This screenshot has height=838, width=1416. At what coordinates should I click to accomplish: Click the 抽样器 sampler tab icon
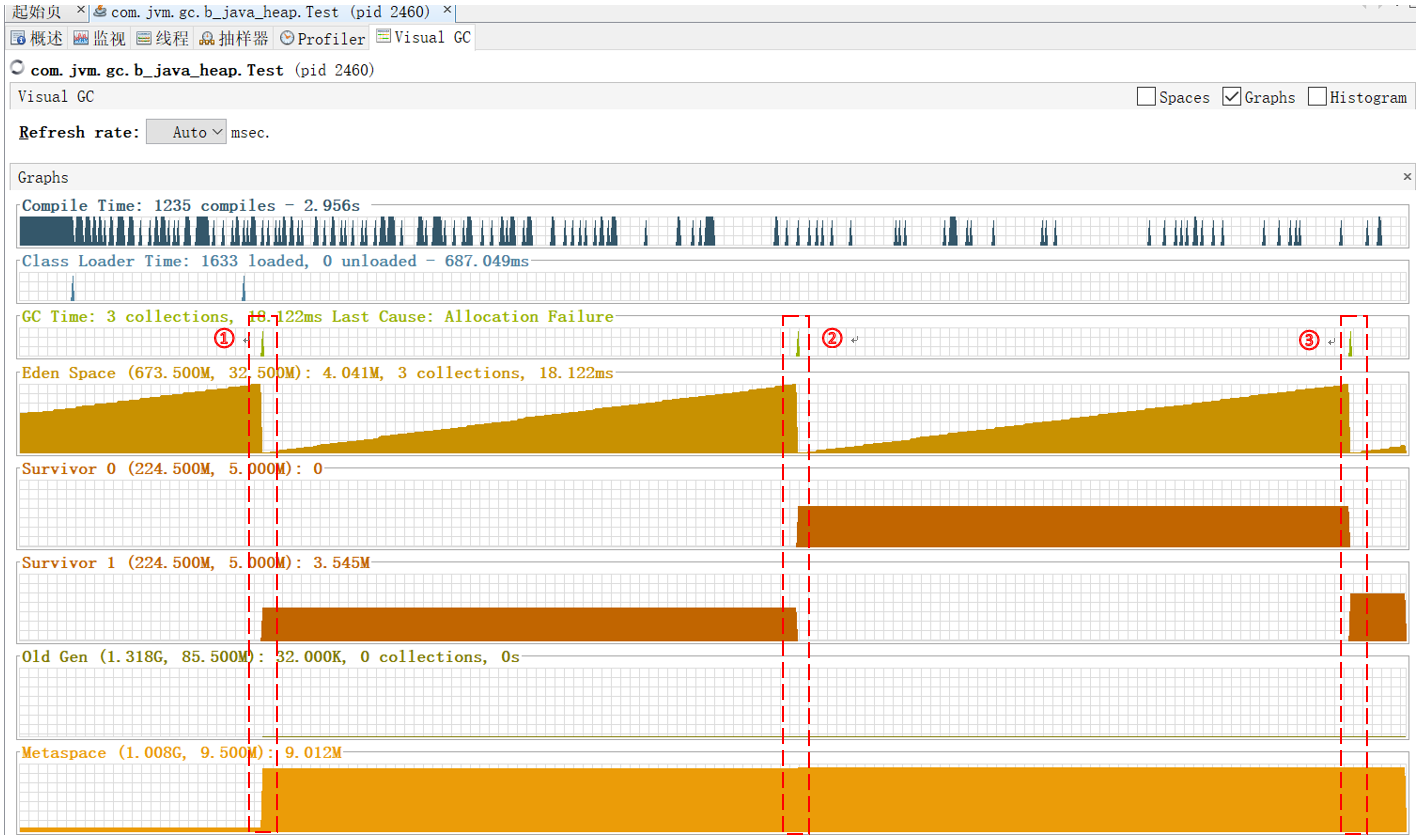207,39
